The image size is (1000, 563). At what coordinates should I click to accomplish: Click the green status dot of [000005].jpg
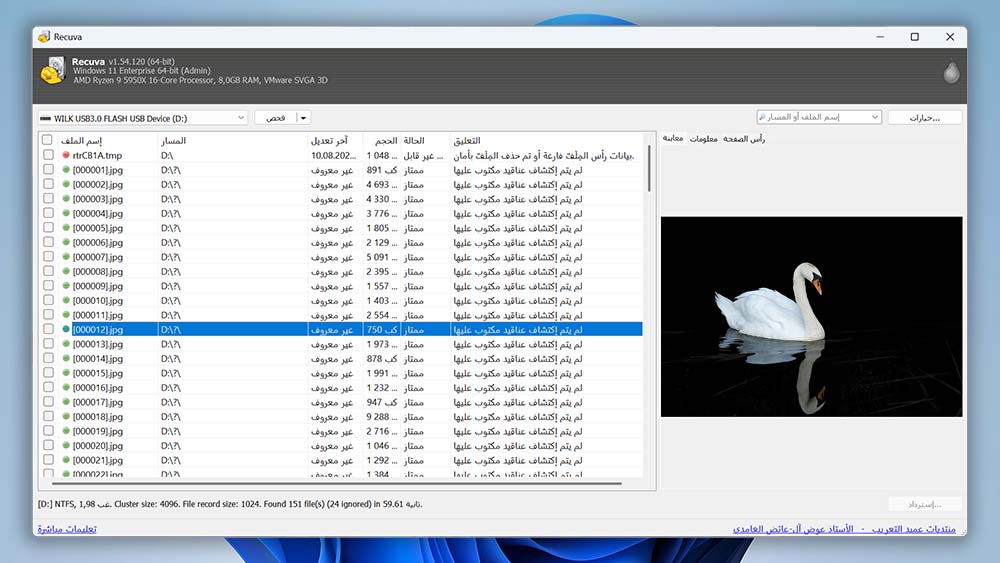pyautogui.click(x=66, y=228)
